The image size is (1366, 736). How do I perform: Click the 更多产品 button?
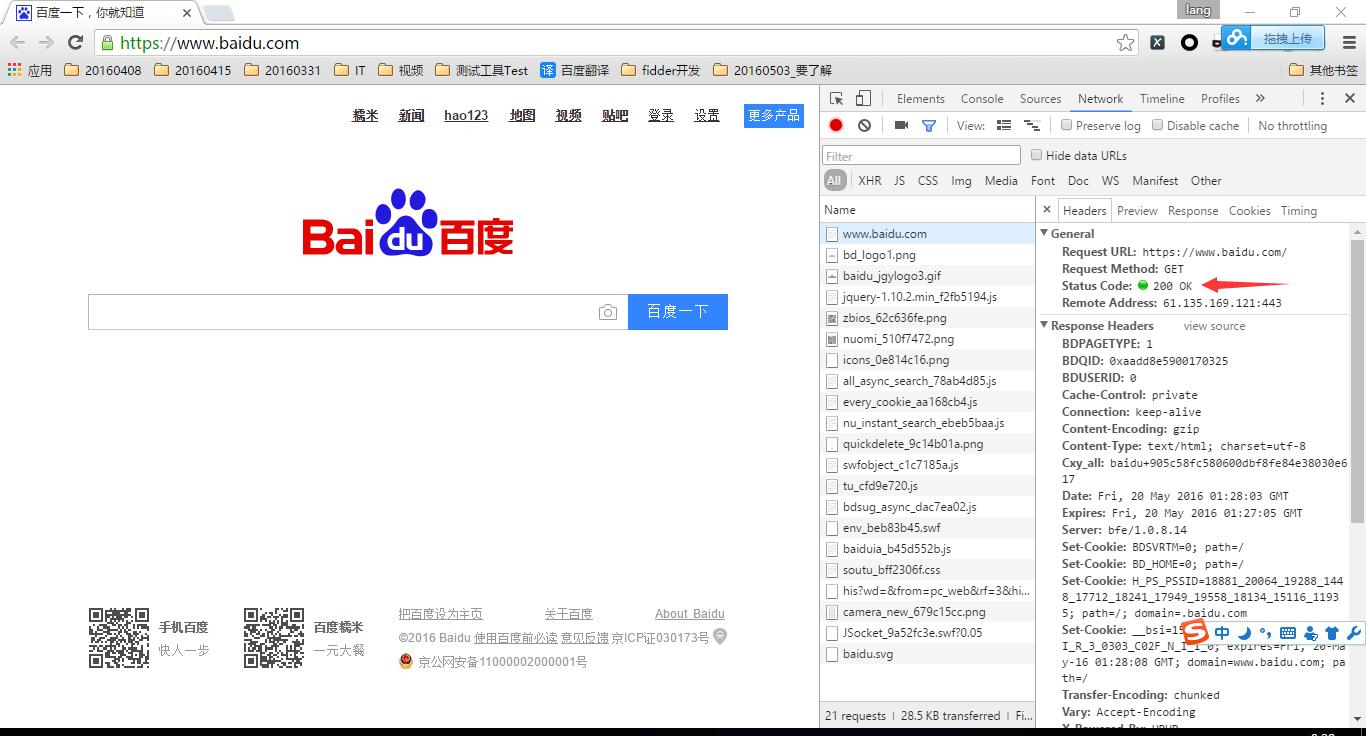[x=774, y=115]
